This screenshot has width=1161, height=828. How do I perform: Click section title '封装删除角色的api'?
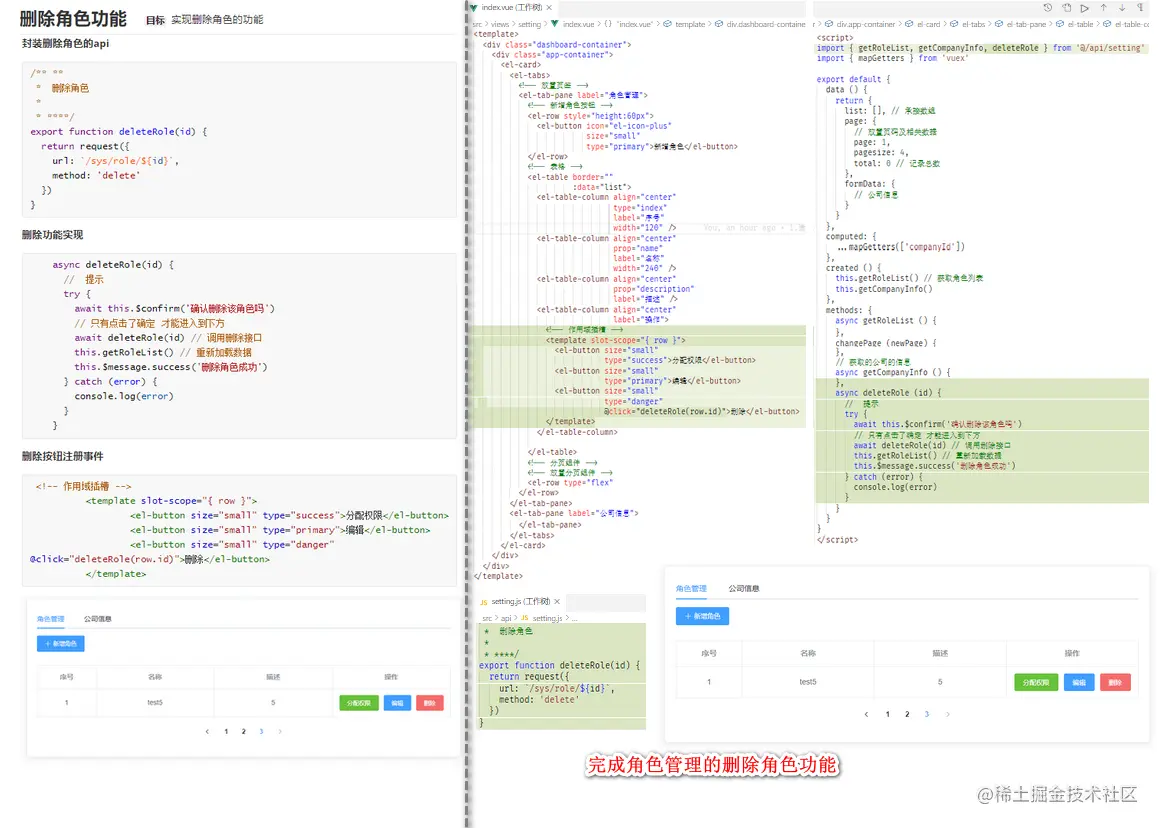[65, 44]
